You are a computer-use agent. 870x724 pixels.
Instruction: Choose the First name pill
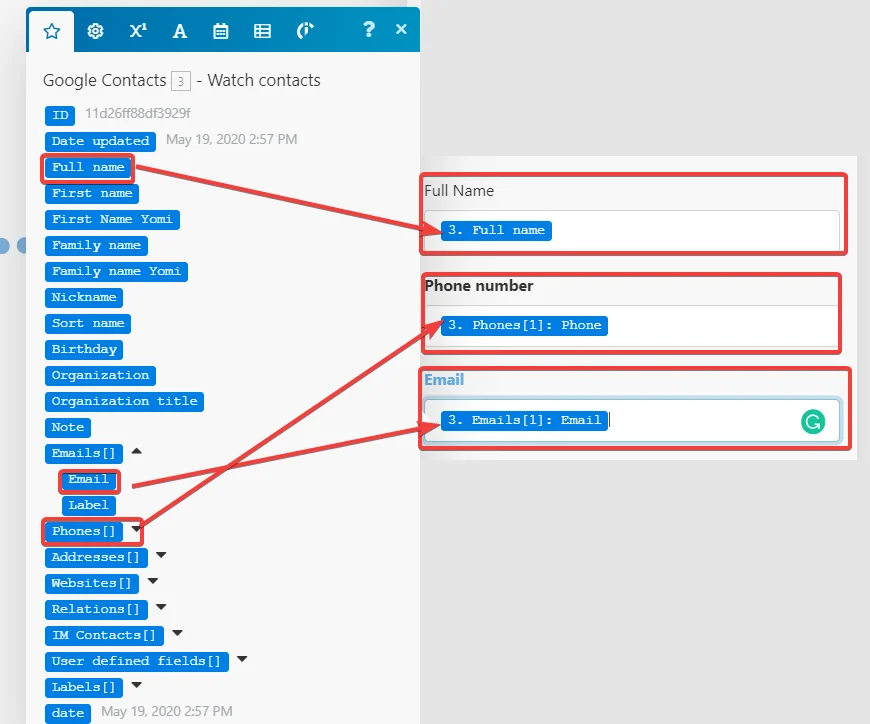92,194
